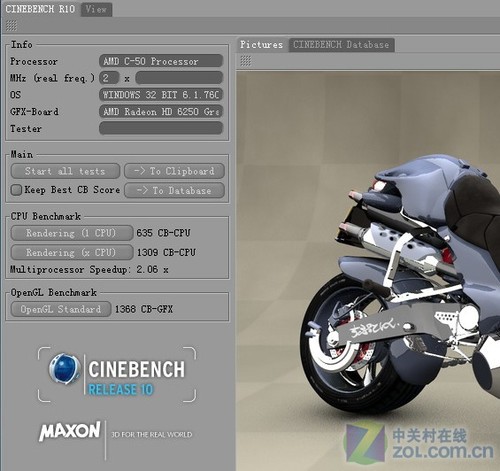Viewport: 500px width, 471px height.
Task: Copy results with To Clipboard button
Action: 174,171
